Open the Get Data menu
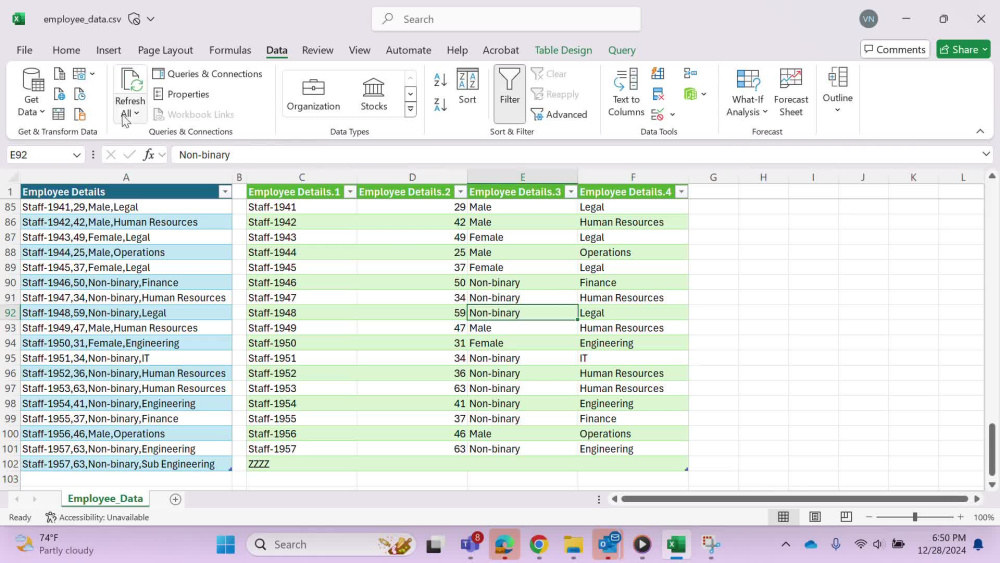Viewport: 1000px width, 563px height. point(31,93)
